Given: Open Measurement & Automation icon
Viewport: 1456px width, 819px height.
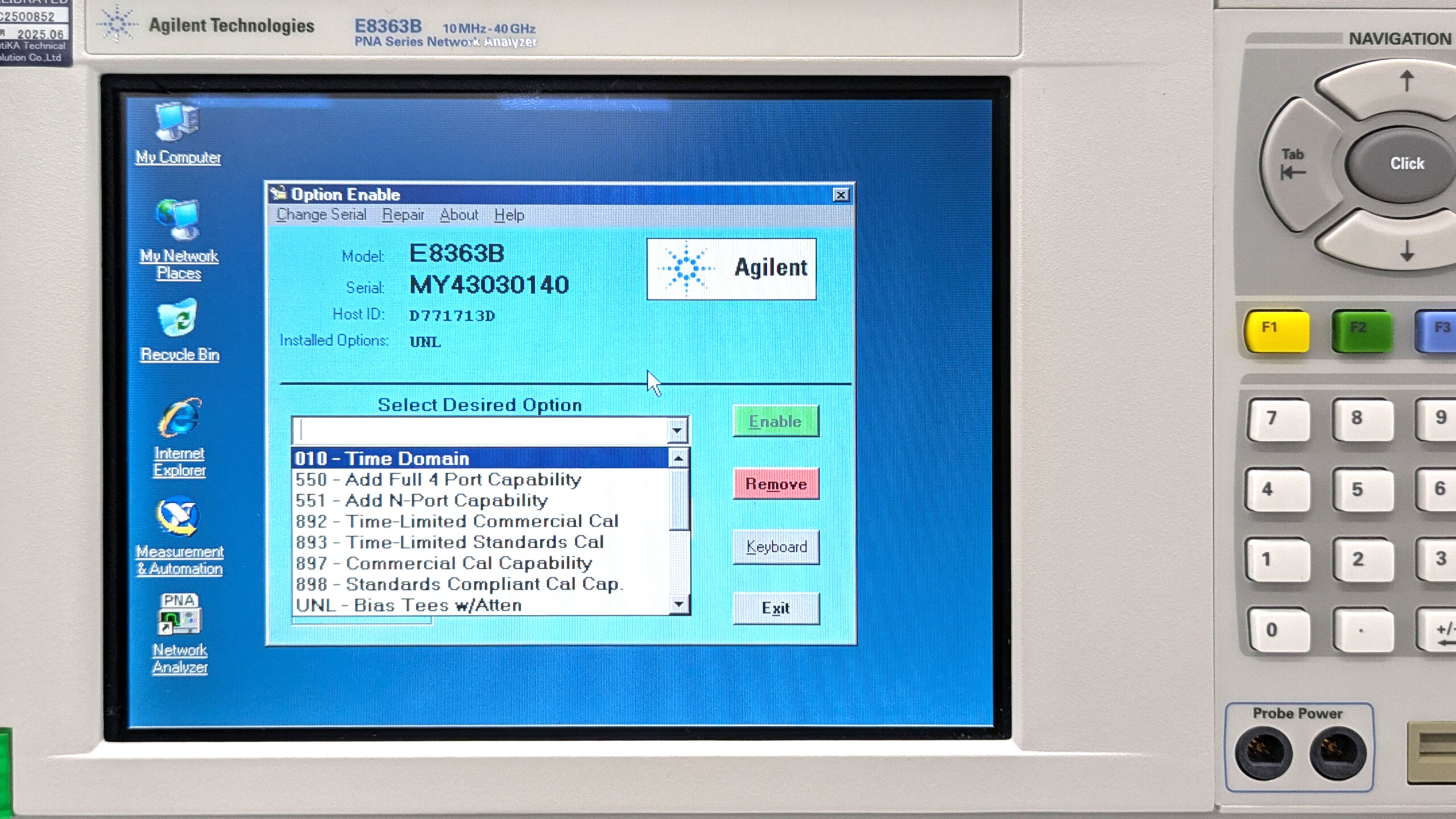Looking at the screenshot, I should [x=179, y=516].
